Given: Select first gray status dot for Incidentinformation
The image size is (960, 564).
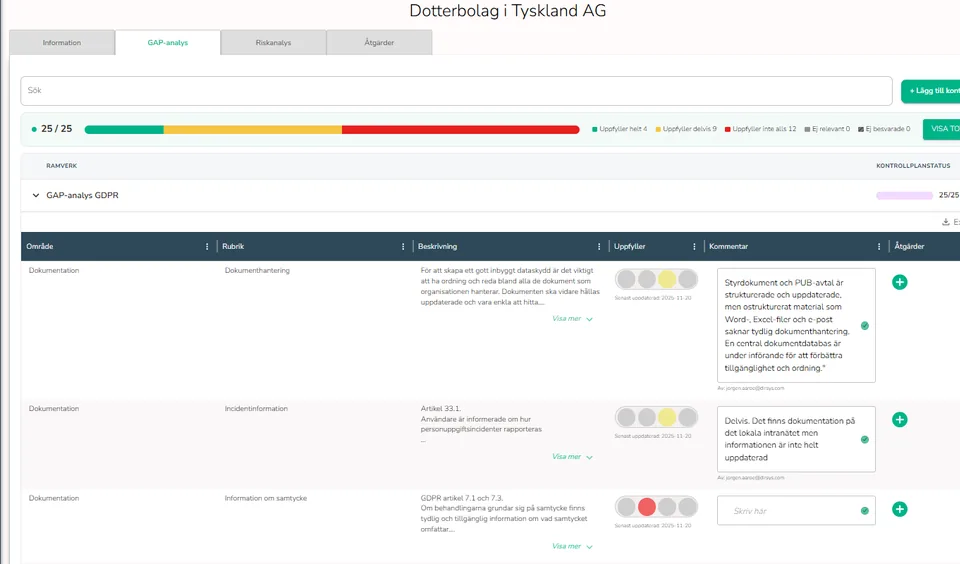Looking at the screenshot, I should click(626, 418).
